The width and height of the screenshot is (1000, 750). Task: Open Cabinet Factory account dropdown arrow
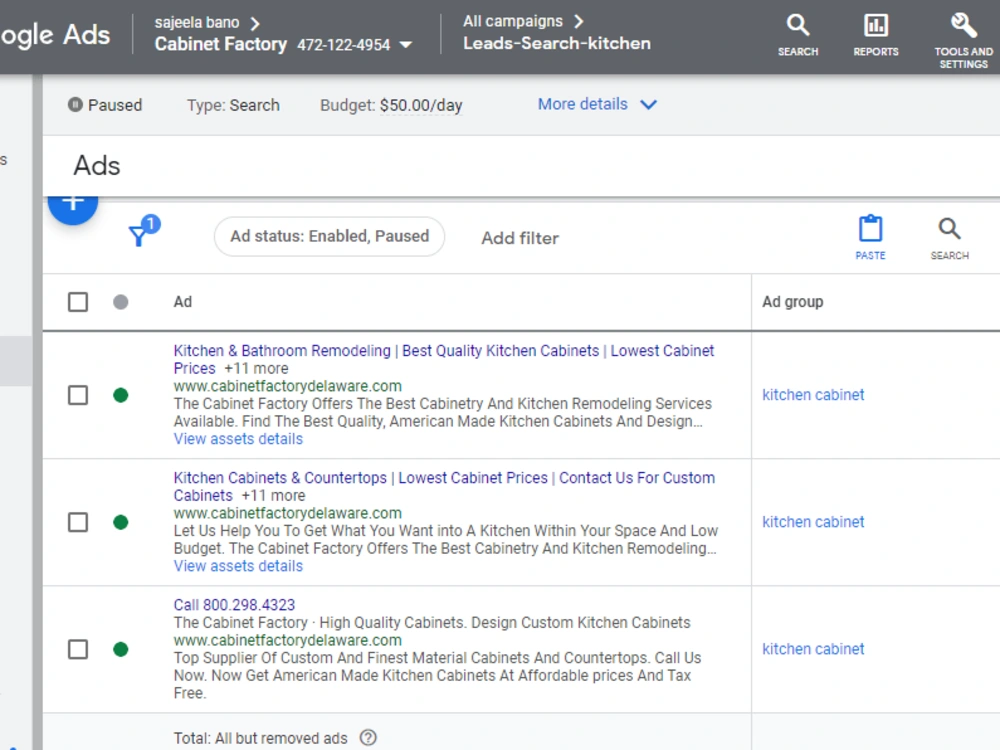pyautogui.click(x=406, y=45)
